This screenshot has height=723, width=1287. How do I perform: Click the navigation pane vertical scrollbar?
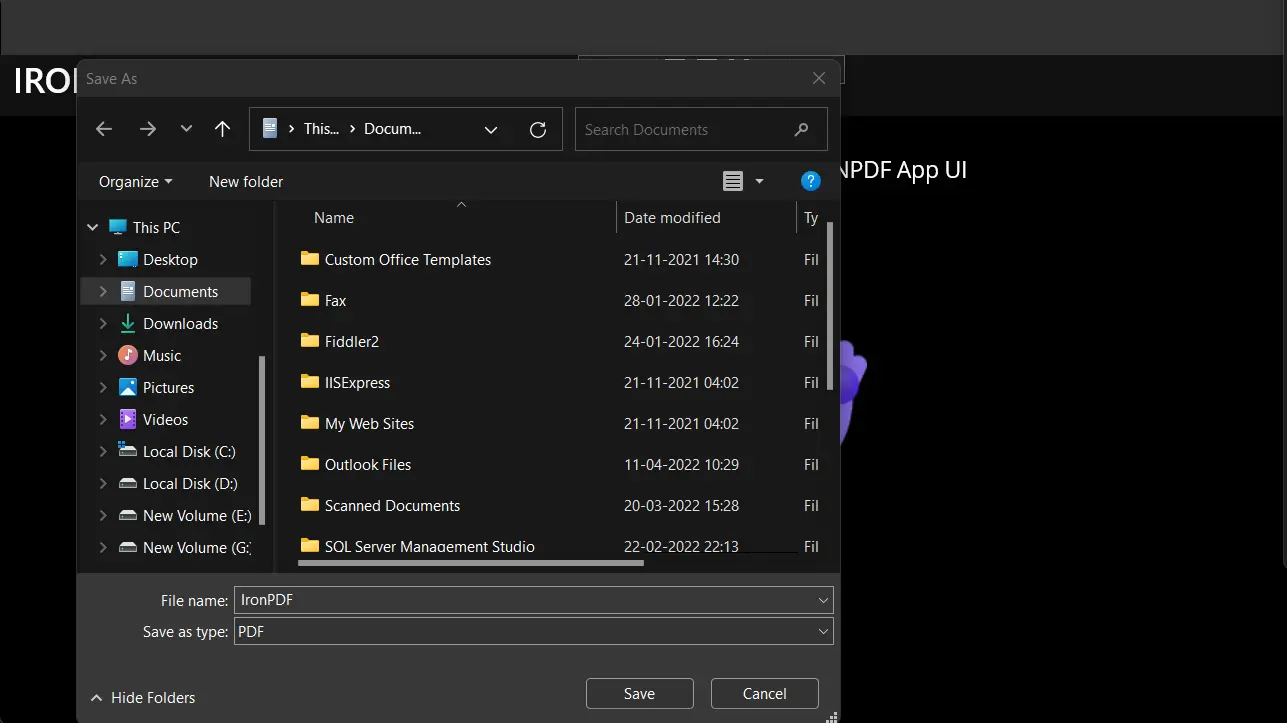(263, 440)
